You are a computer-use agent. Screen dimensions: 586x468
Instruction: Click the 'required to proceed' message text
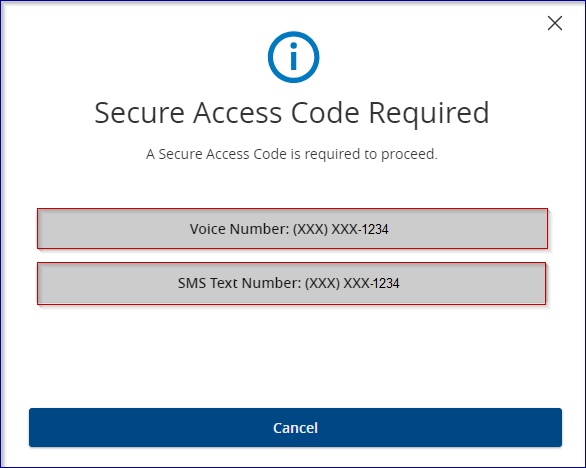pyautogui.click(x=292, y=154)
